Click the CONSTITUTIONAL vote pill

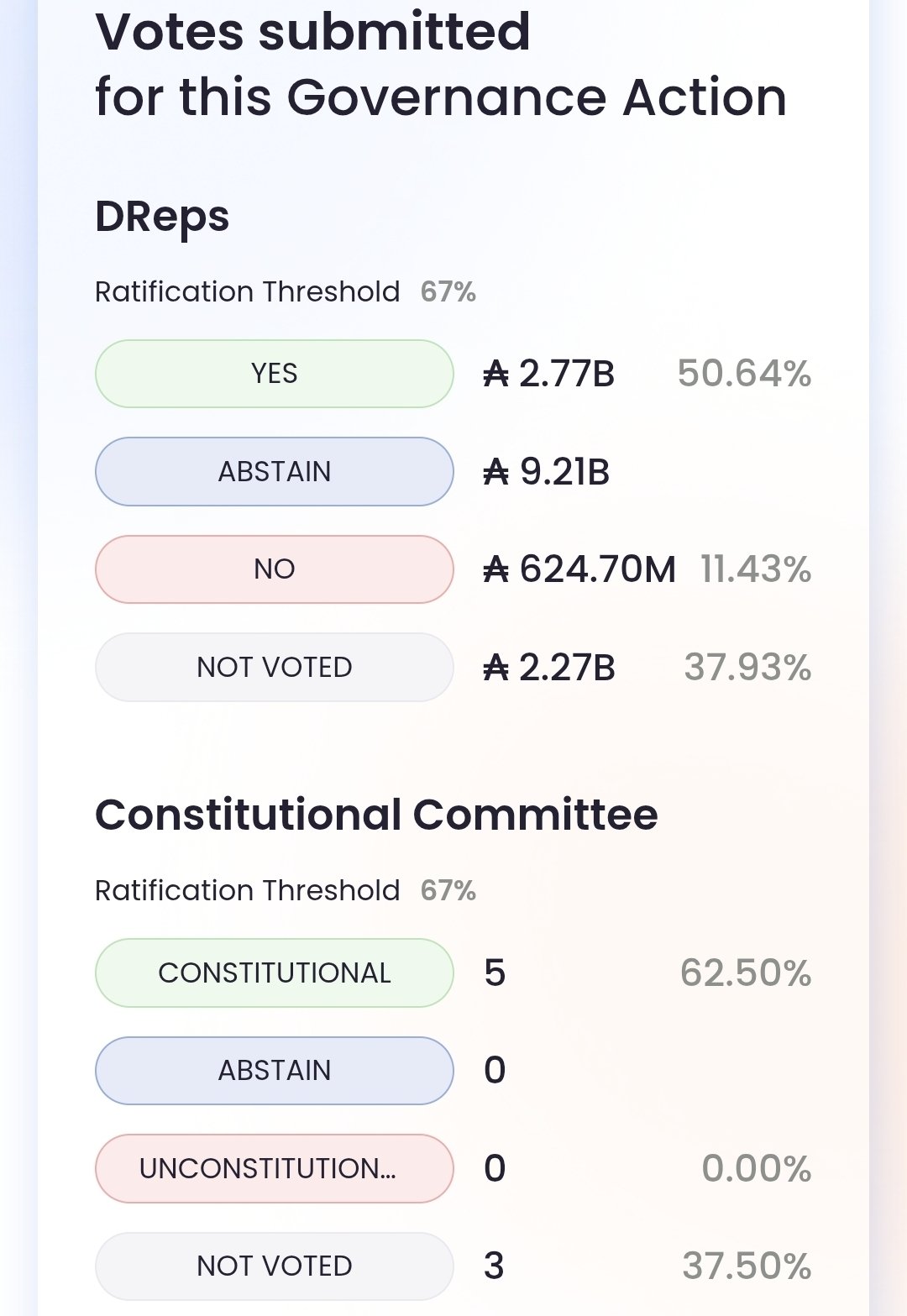(x=275, y=973)
